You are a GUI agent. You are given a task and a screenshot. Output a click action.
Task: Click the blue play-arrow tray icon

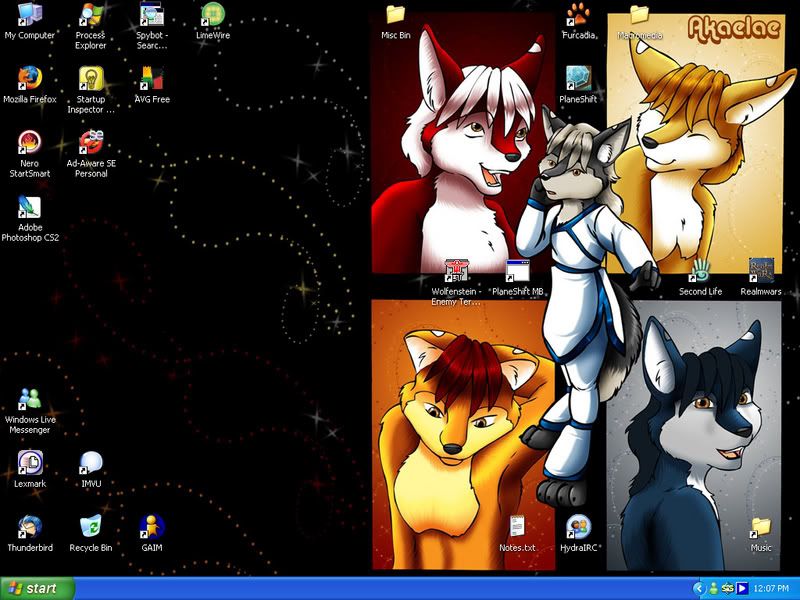tap(742, 589)
